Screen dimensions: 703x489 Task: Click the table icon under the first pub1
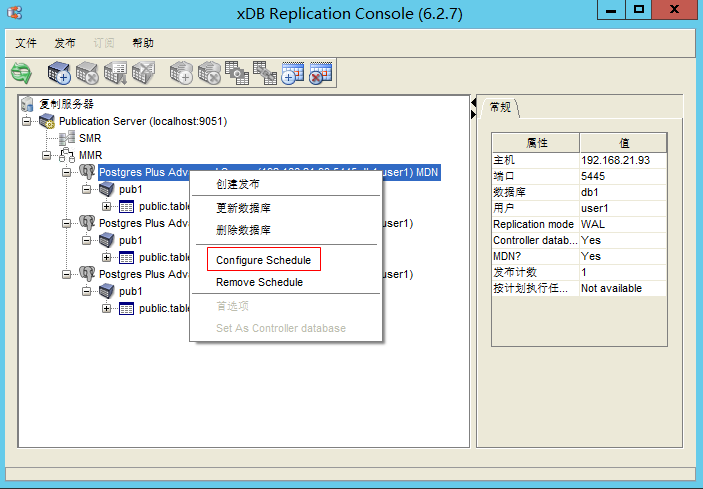126,207
